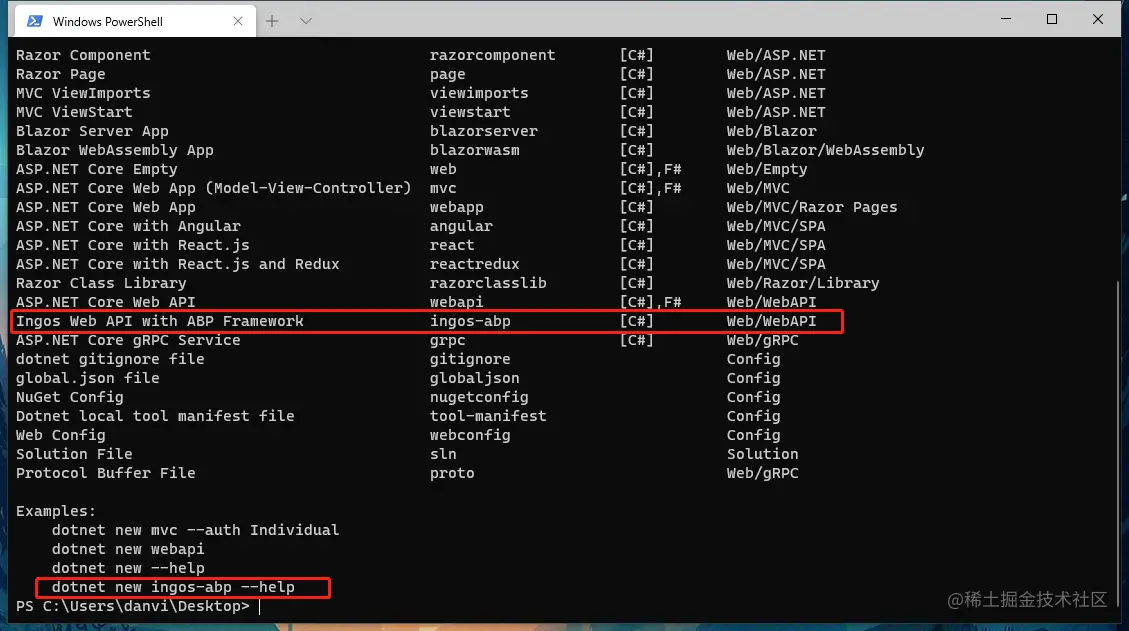
Task: Click the 'globaljson' short name
Action: (x=474, y=378)
